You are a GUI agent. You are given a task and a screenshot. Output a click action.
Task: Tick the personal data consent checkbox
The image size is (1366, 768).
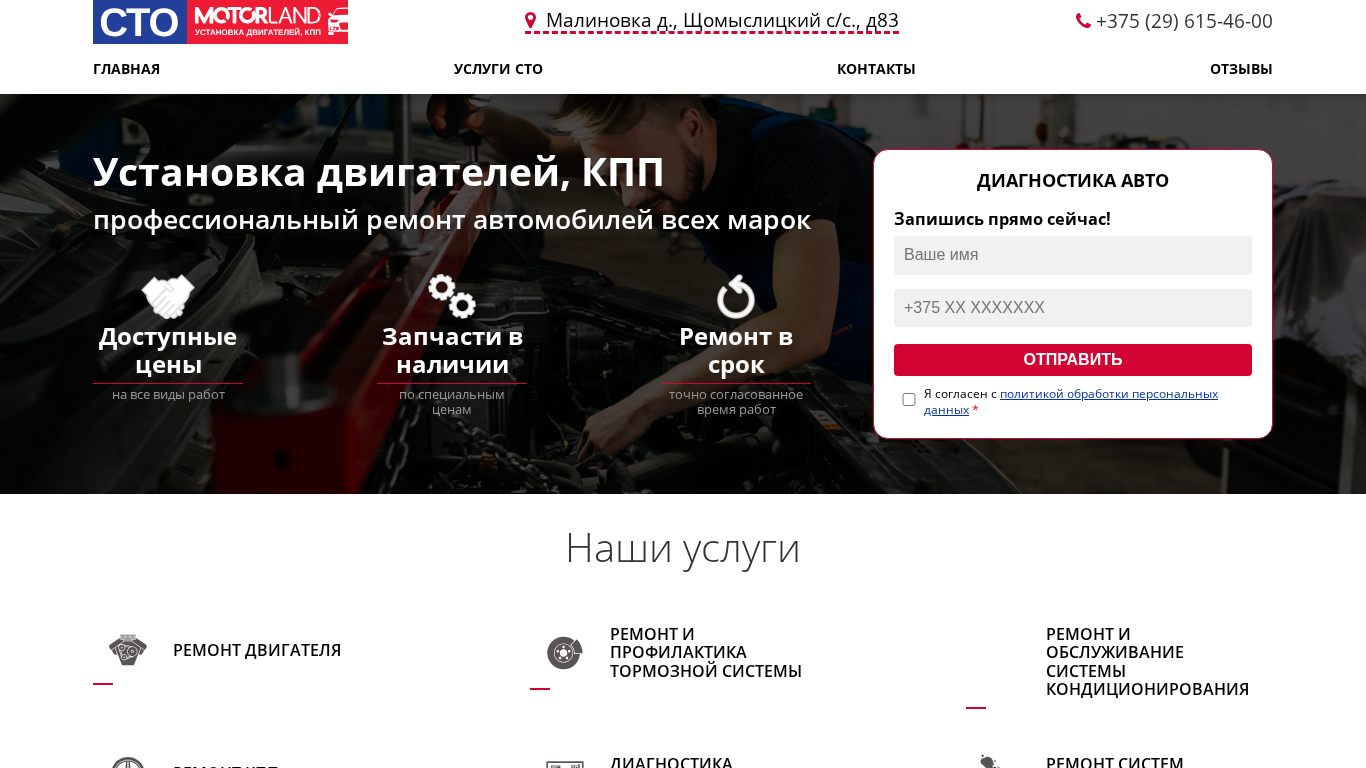point(909,400)
